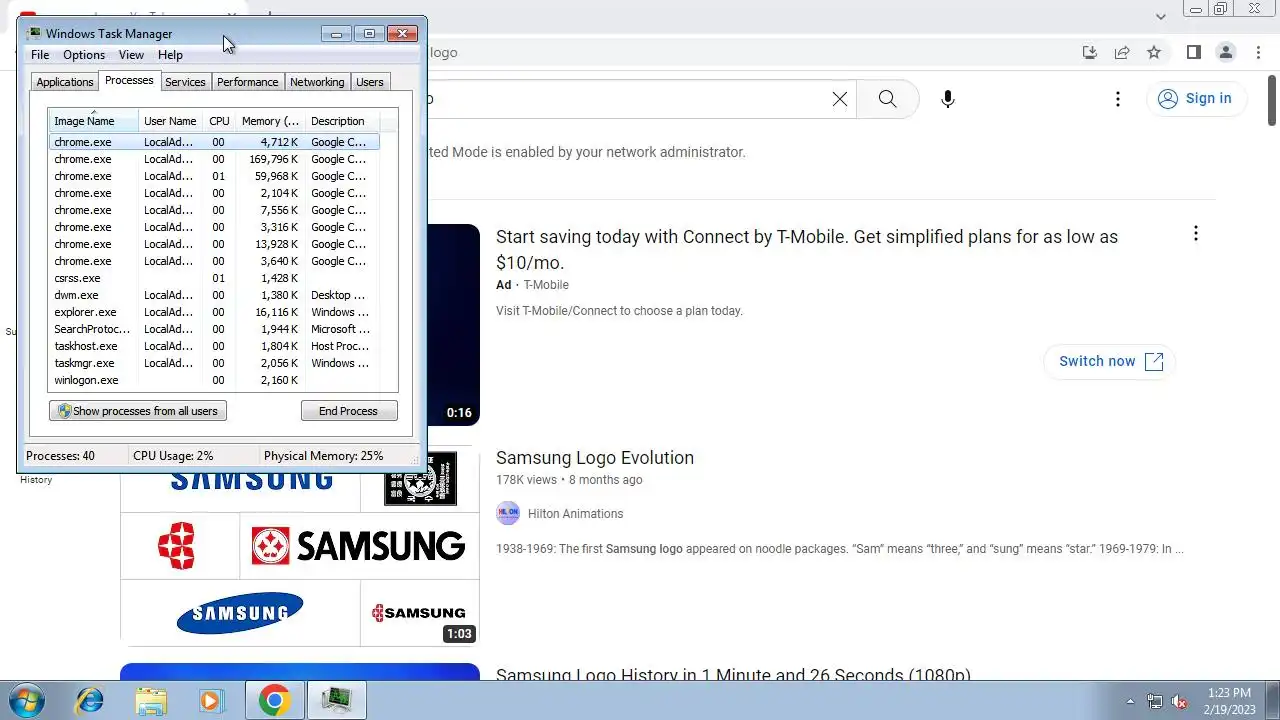1280x720 pixels.
Task: Open Windows Explorer from the taskbar
Action: [151, 700]
